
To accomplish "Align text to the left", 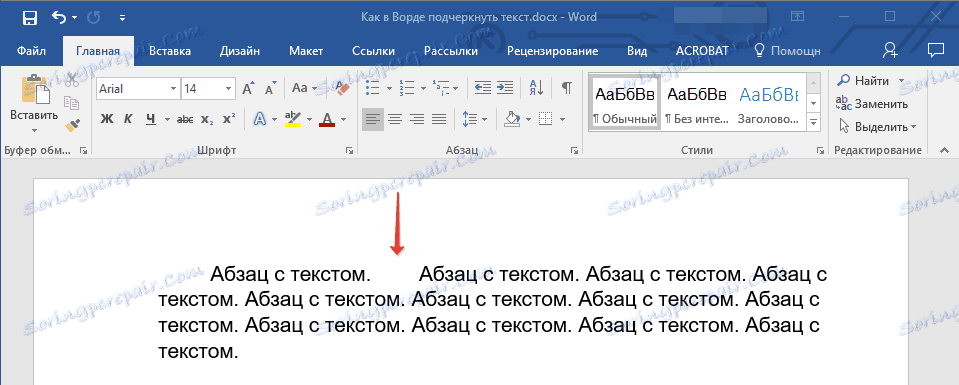I will tap(372, 119).
